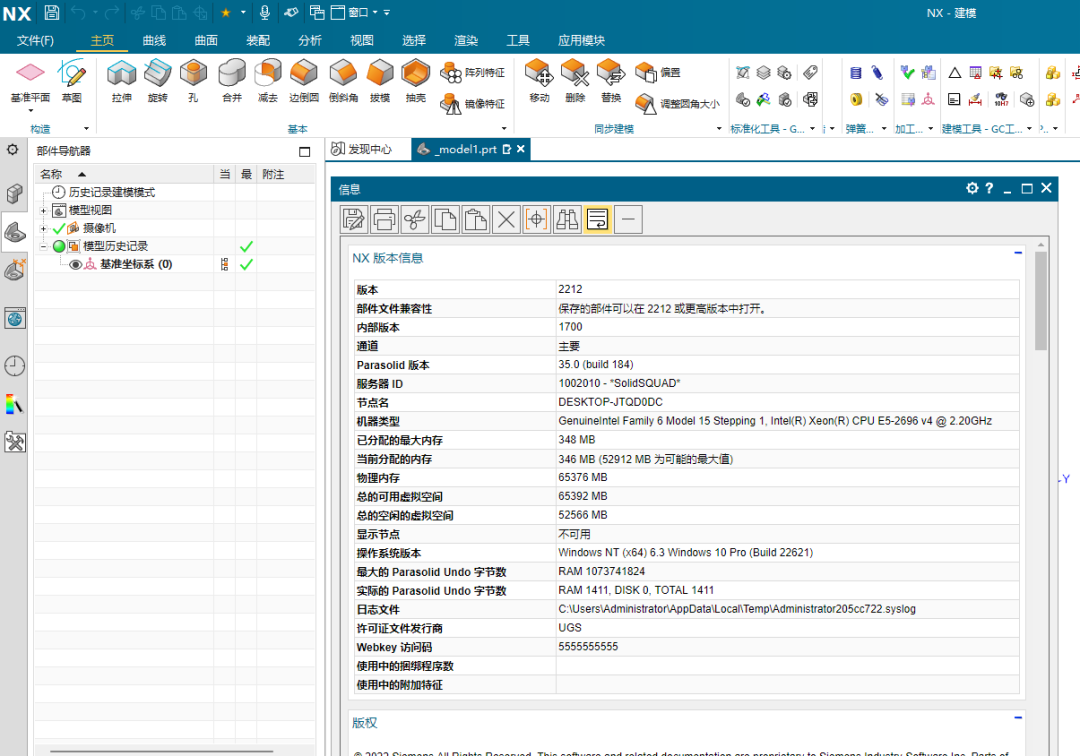Open the 构造 group dropdown arrow
The image size is (1080, 756).
87,129
